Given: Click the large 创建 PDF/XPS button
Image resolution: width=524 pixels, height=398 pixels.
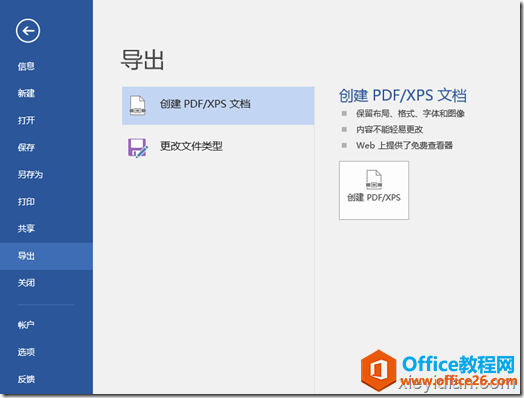Looking at the screenshot, I should (x=374, y=190).
